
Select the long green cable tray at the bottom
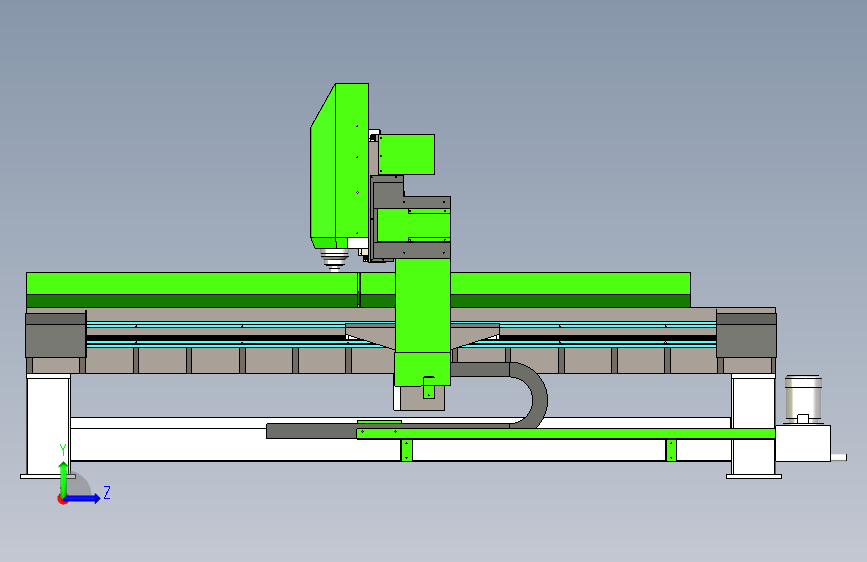[566, 434]
